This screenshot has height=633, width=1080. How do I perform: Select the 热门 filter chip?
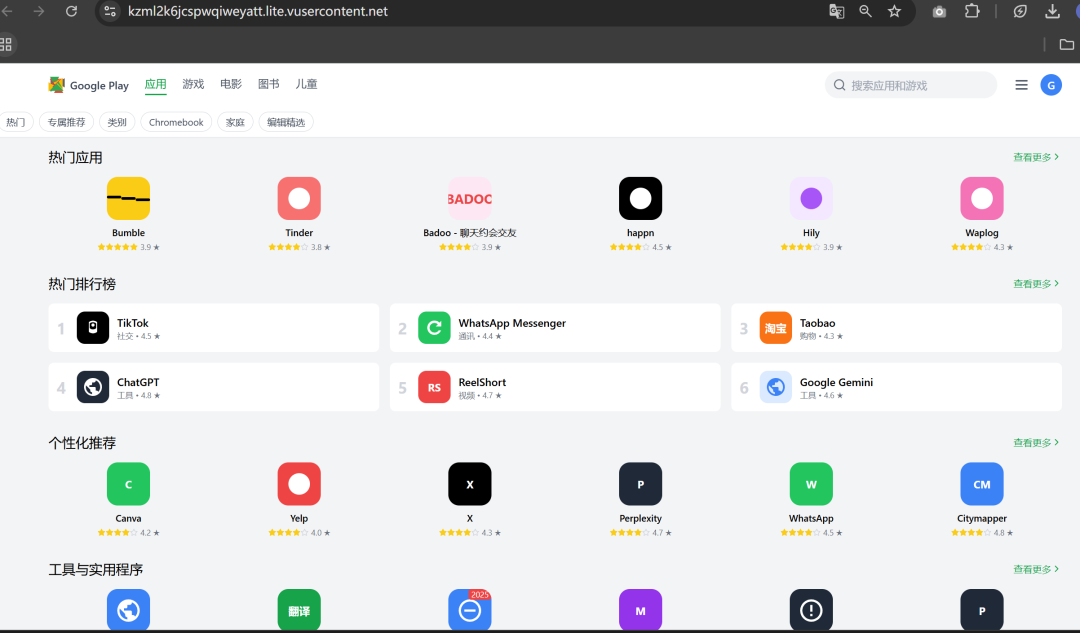coord(16,122)
